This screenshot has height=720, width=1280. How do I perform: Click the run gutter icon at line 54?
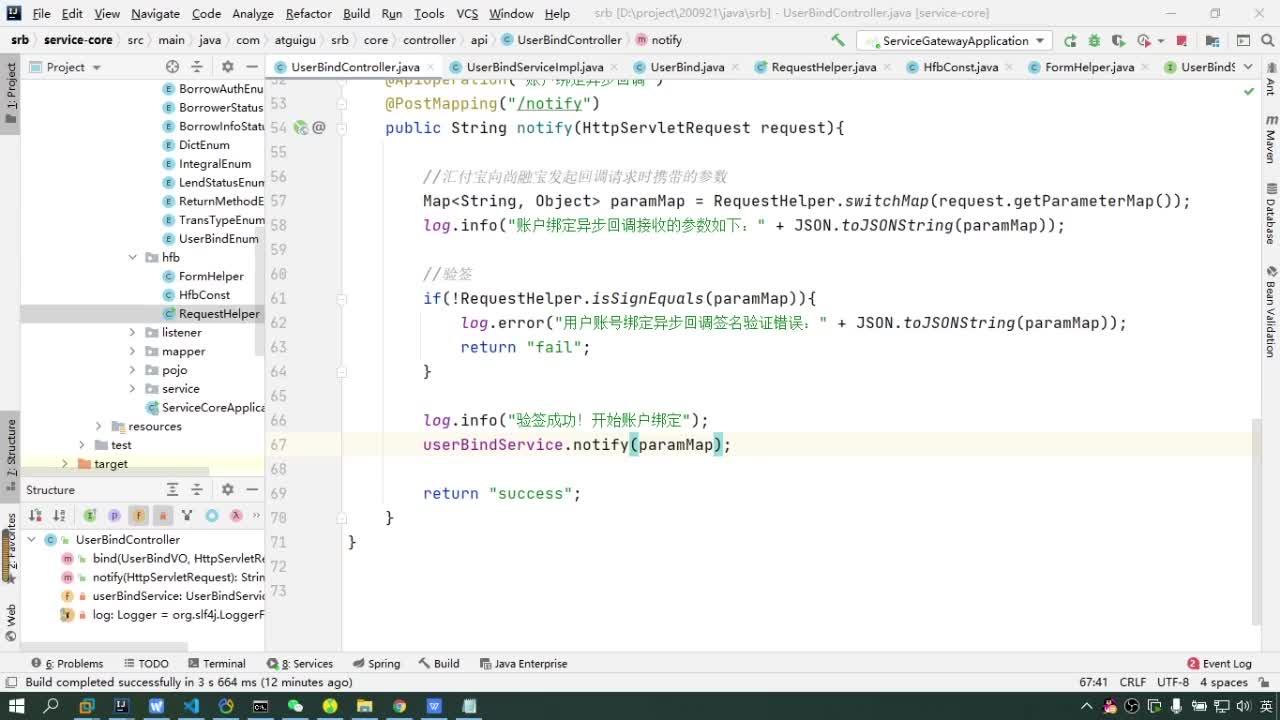[x=300, y=128]
